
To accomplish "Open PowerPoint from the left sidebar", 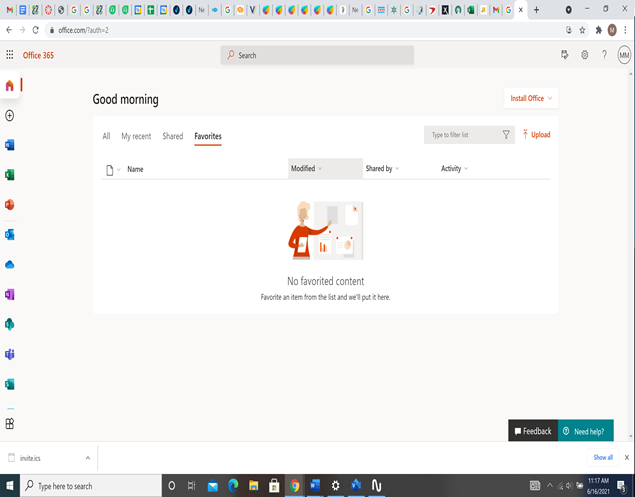I will 10,205.
